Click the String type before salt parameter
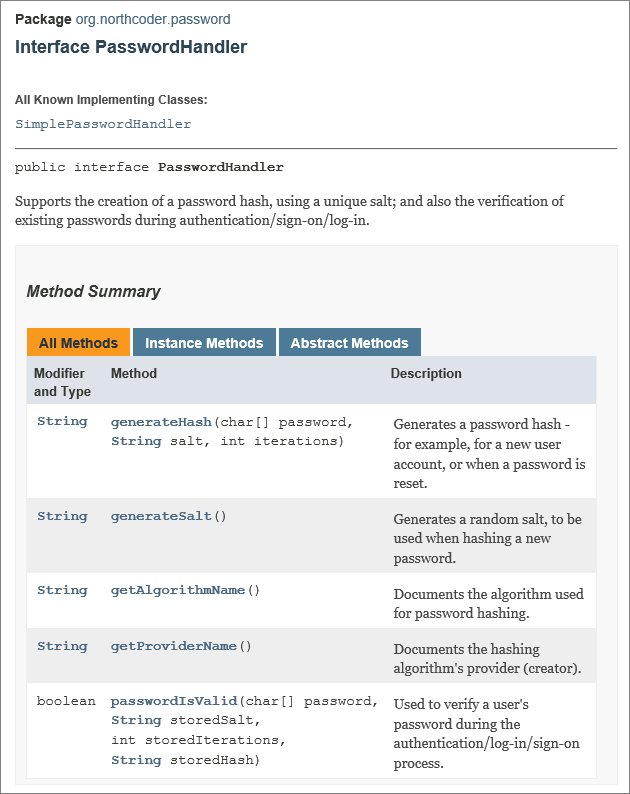Image resolution: width=630 pixels, height=794 pixels. click(136, 441)
